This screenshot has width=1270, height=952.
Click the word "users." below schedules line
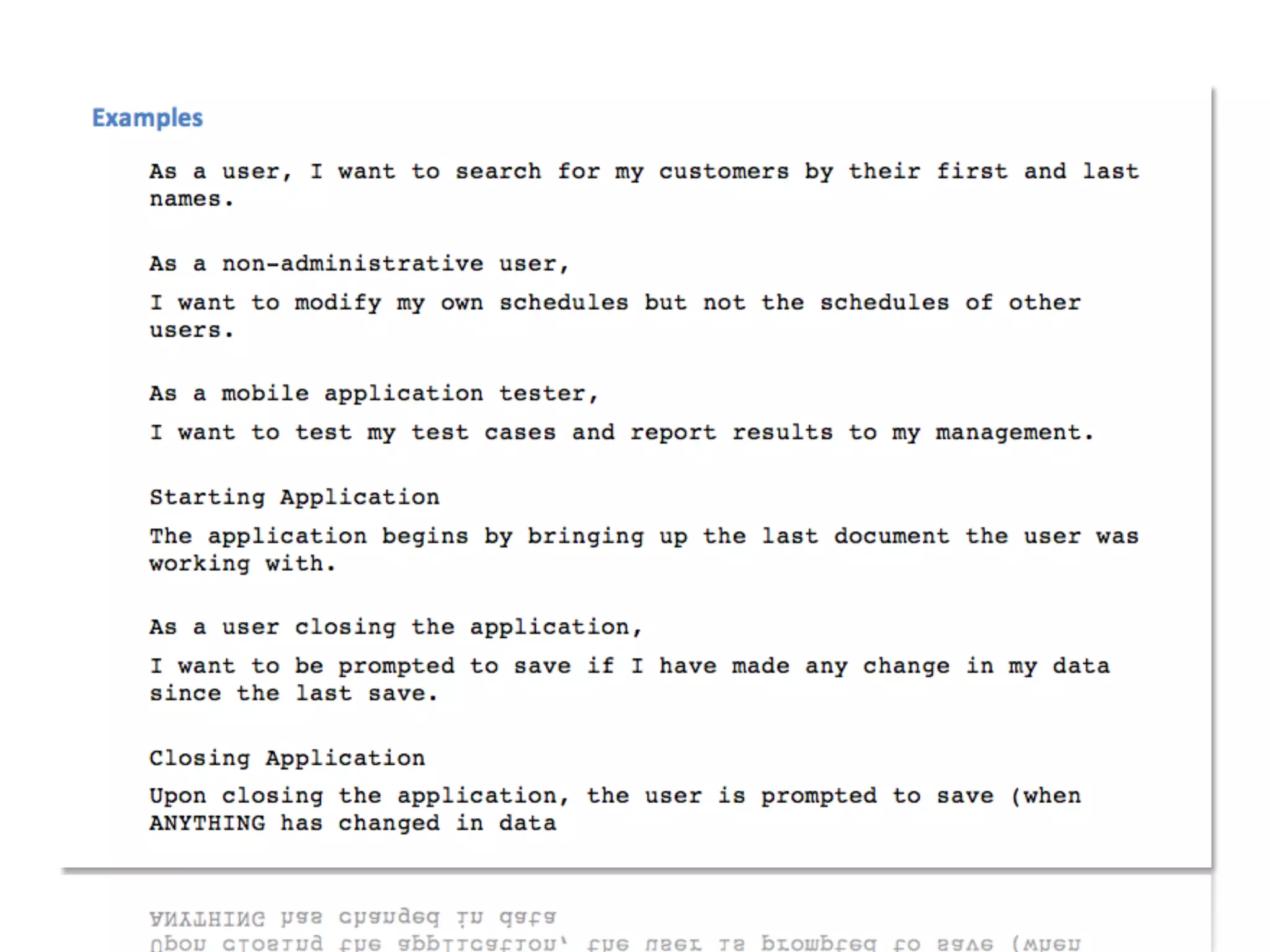pos(192,330)
